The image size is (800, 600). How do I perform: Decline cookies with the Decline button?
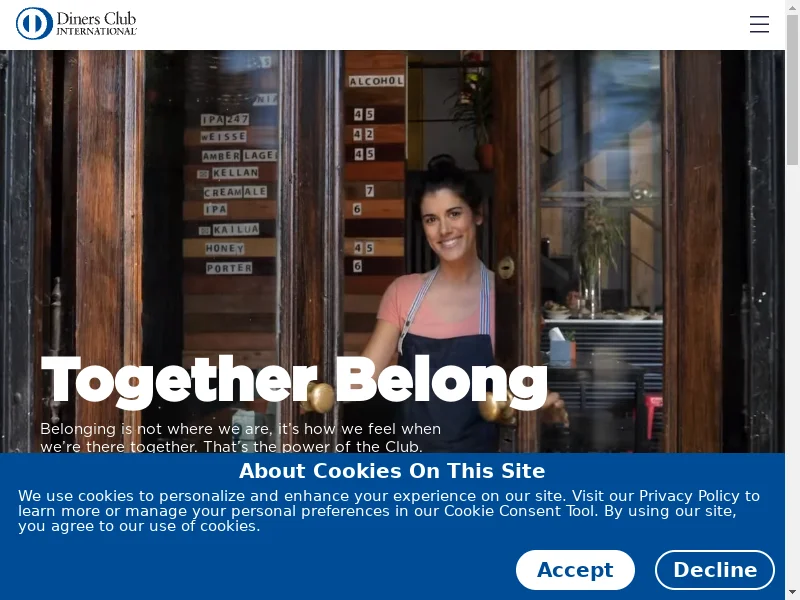(715, 570)
